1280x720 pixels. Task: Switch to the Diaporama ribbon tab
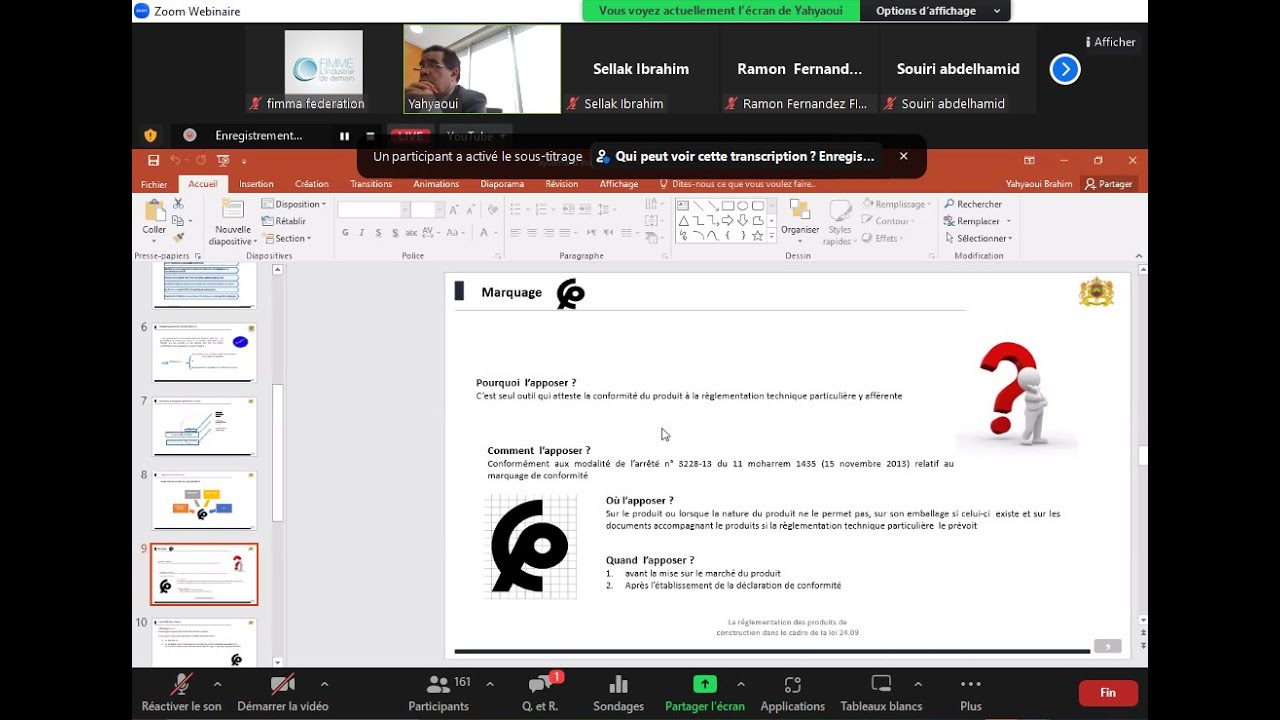click(502, 184)
